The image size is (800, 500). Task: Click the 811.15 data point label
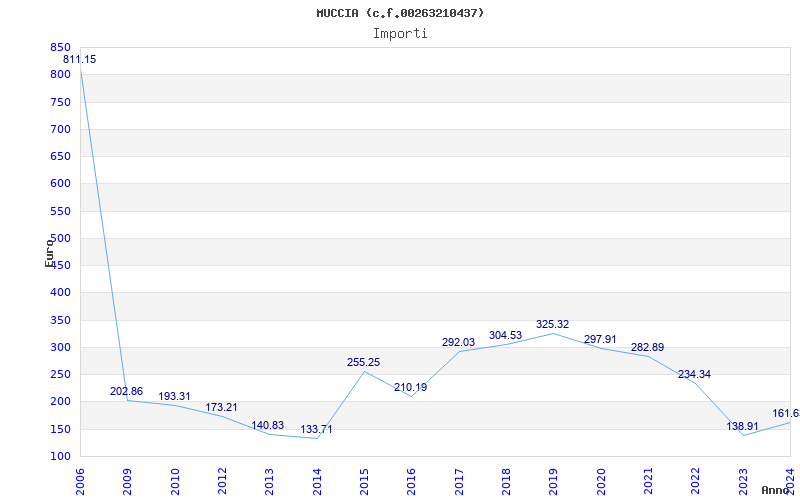(80, 59)
